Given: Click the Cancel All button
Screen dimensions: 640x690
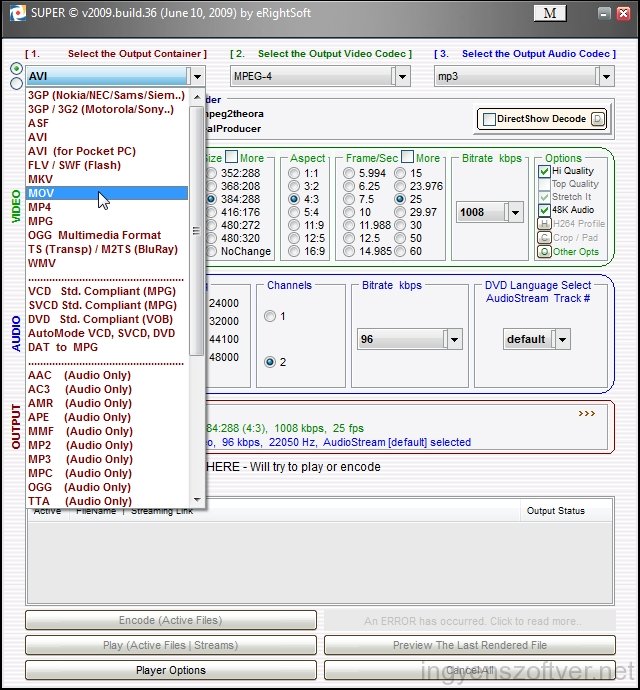Looking at the screenshot, I should pyautogui.click(x=470, y=670).
